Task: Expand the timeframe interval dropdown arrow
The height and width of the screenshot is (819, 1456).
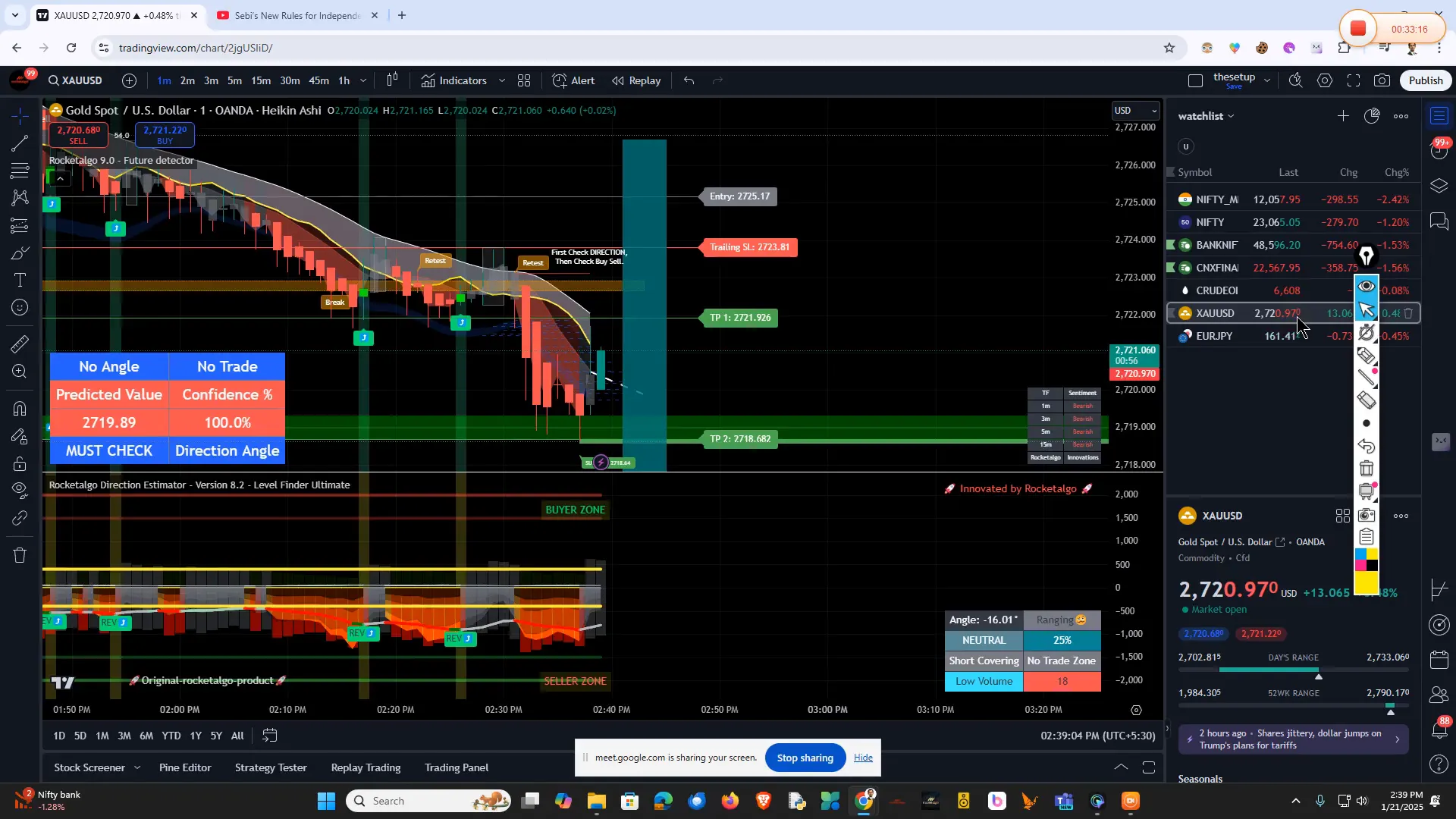Action: pyautogui.click(x=363, y=80)
